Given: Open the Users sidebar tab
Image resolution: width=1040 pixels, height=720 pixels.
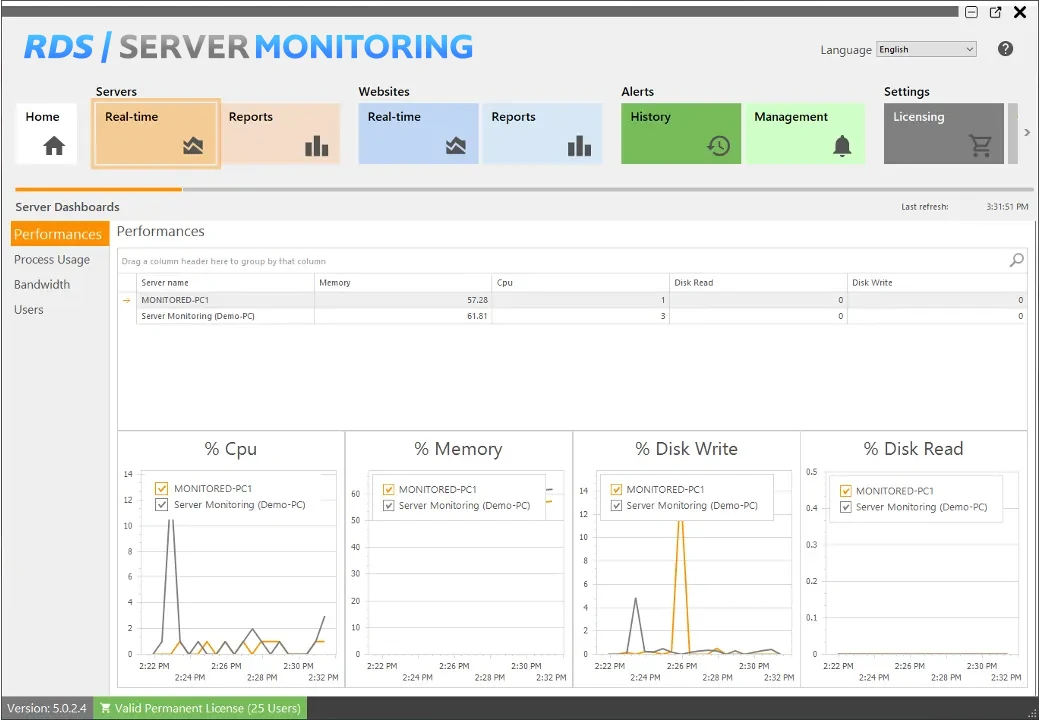Looking at the screenshot, I should (29, 309).
